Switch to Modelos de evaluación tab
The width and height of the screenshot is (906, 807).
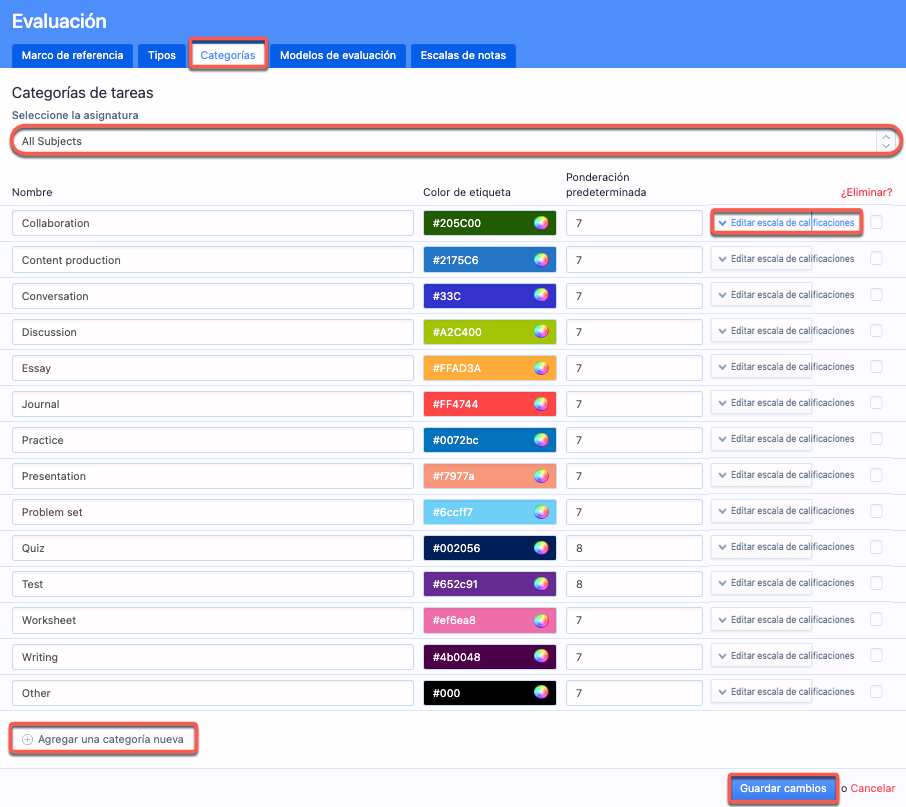[338, 56]
